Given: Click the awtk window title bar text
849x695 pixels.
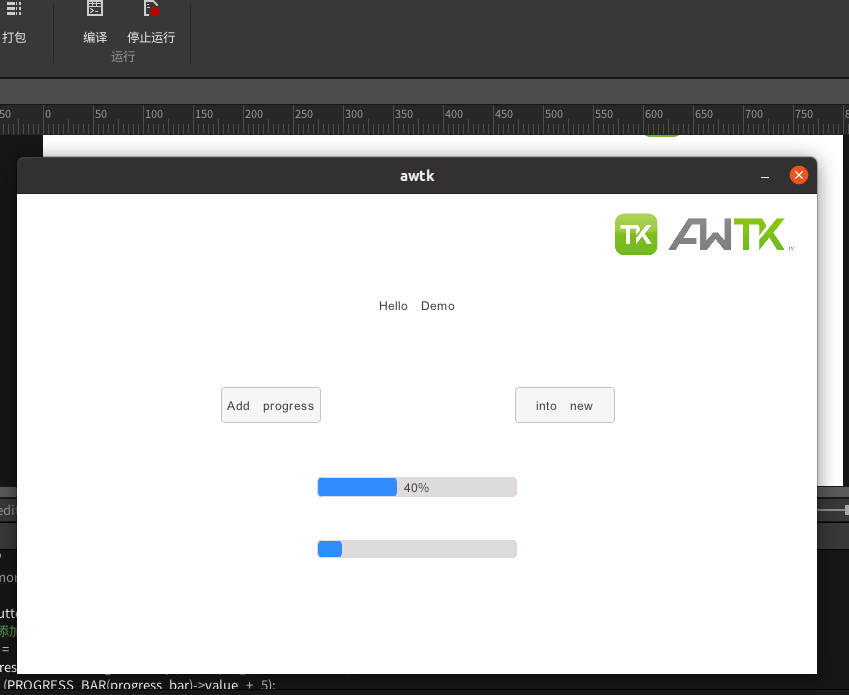Looking at the screenshot, I should [x=417, y=176].
